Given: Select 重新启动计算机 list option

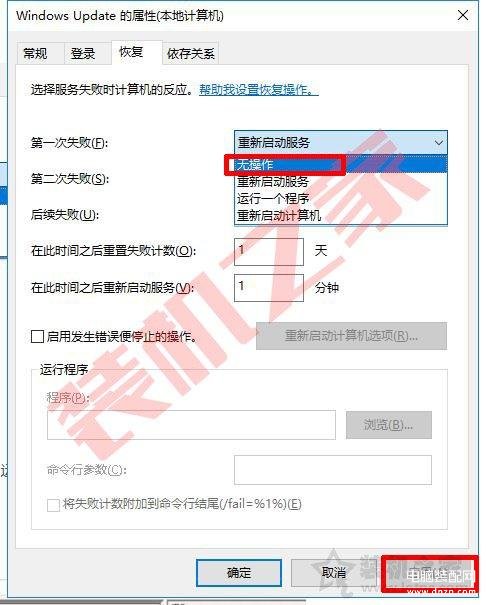Looking at the screenshot, I should pyautogui.click(x=341, y=215).
